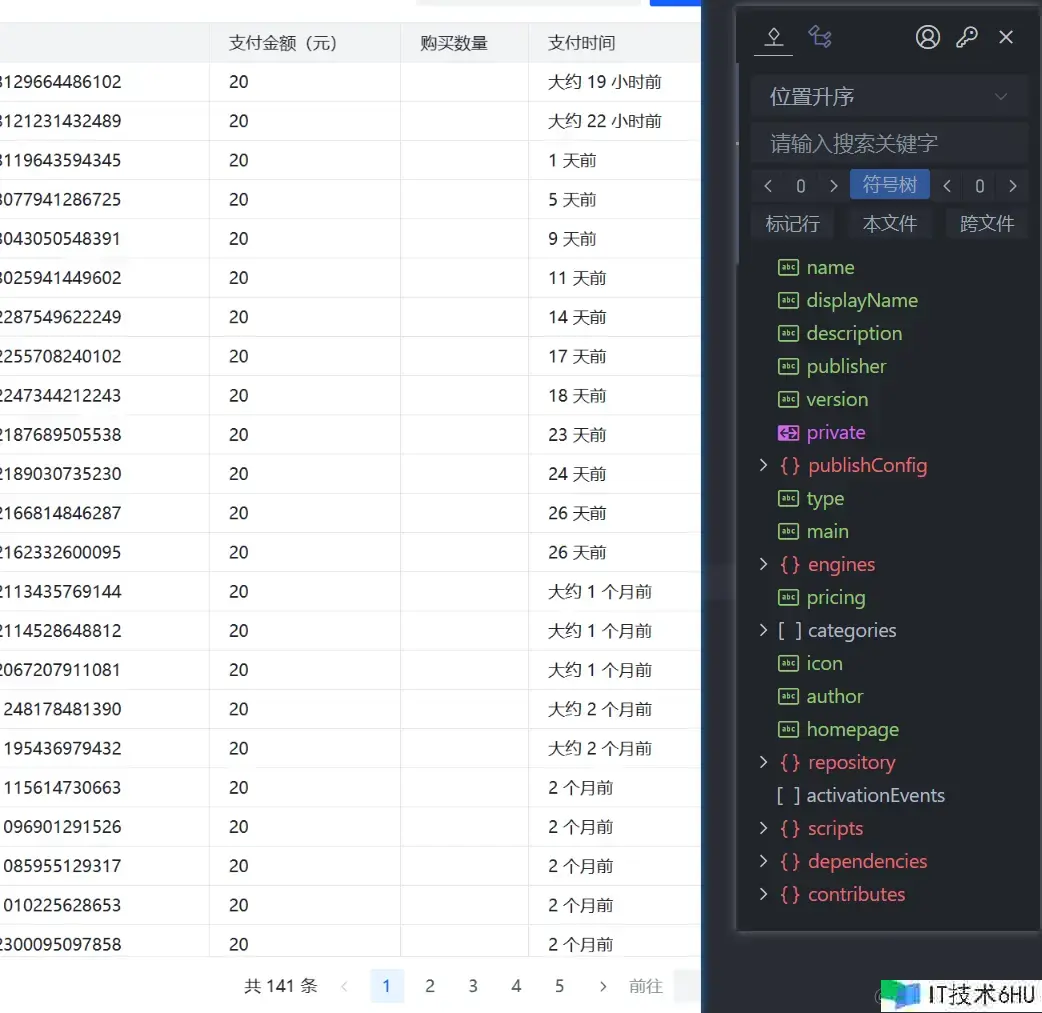Toggle the 符号树 symbol tree button

point(889,185)
